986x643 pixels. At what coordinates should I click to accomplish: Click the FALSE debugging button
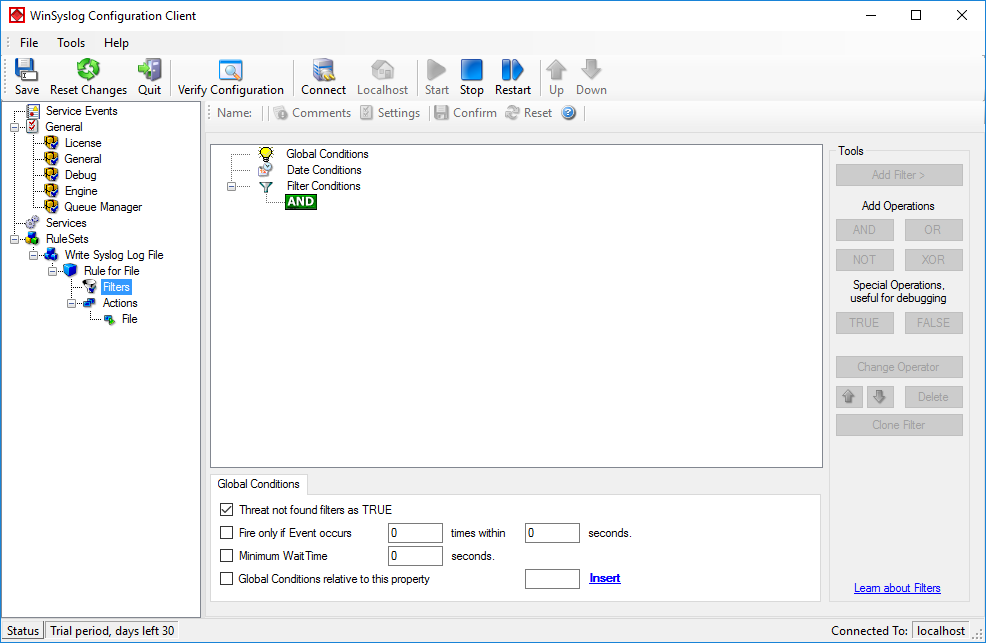933,323
